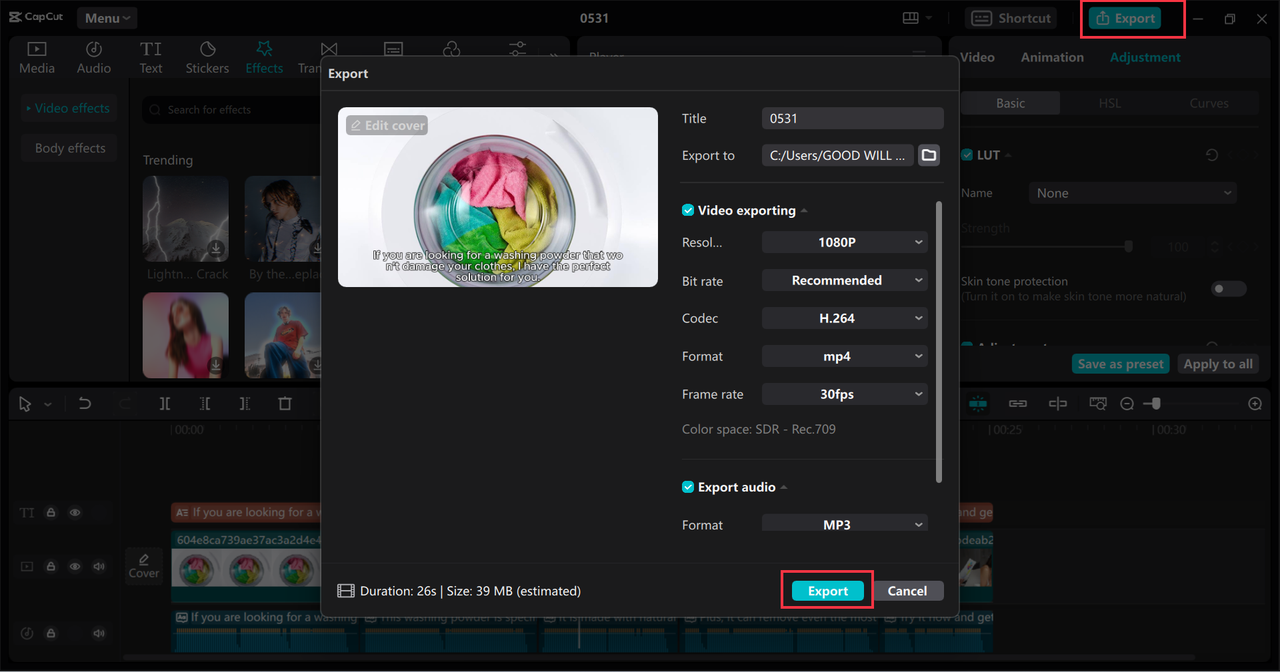
Task: Click the Edit cover overlay button
Action: [387, 125]
